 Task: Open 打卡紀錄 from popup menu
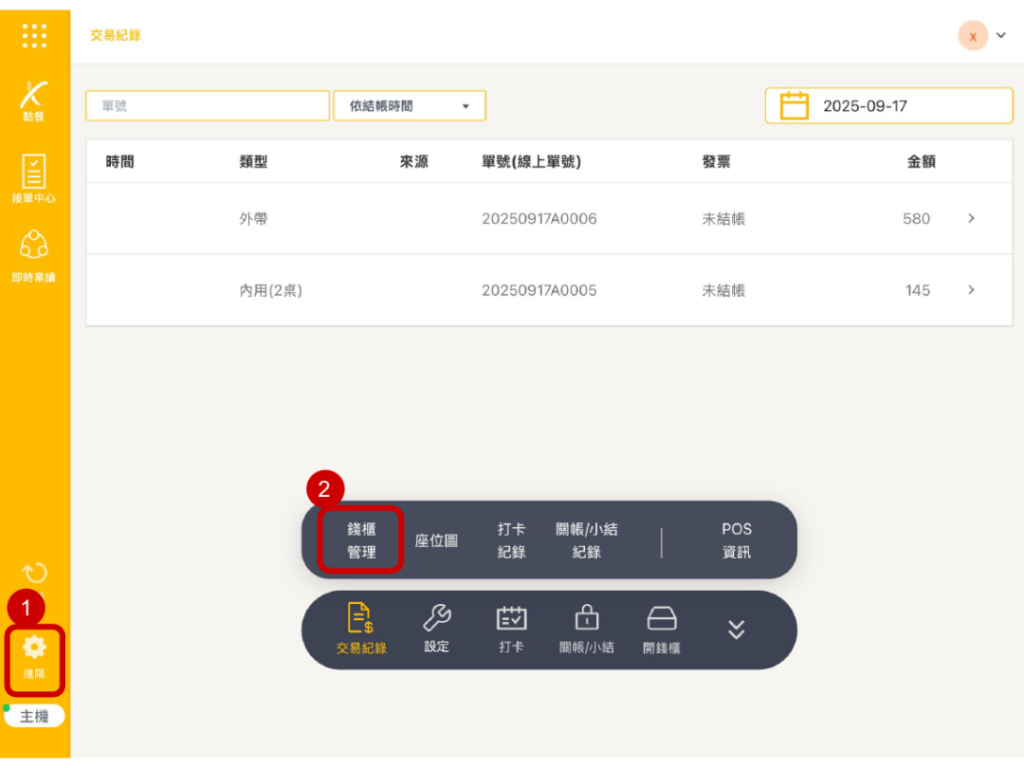coord(511,540)
